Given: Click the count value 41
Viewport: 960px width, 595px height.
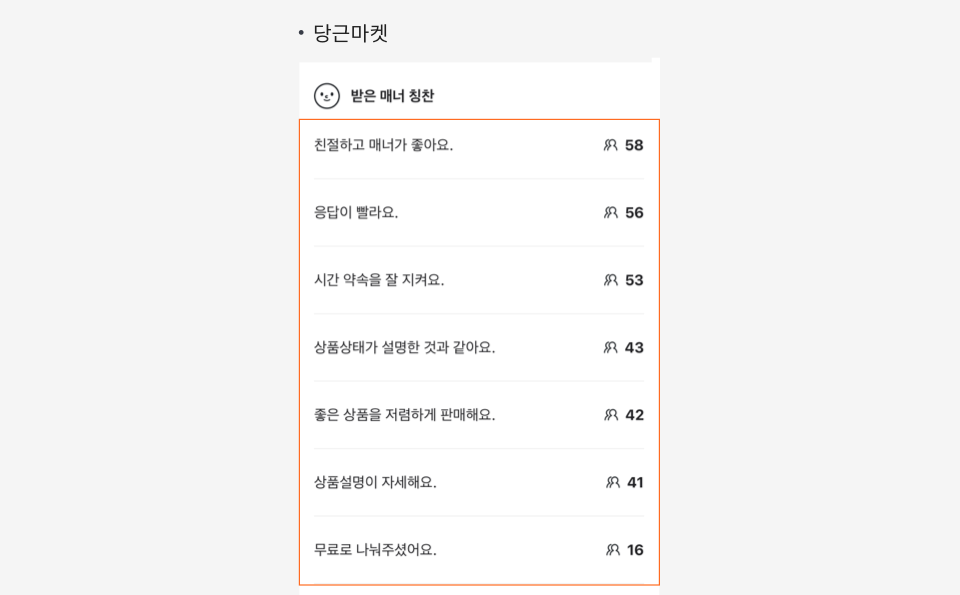Looking at the screenshot, I should point(636,482).
